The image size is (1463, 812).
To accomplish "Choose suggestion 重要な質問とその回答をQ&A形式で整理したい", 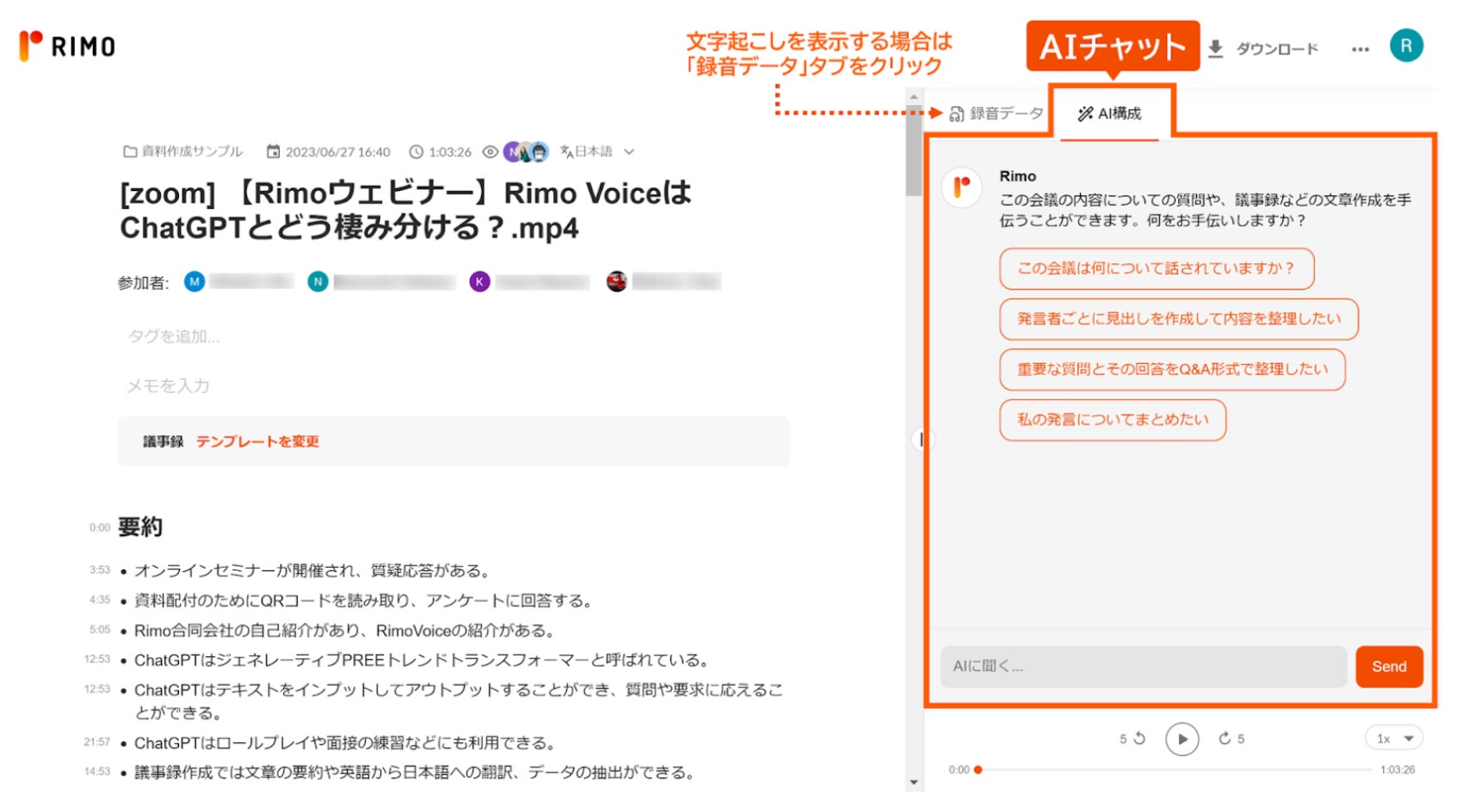I will pyautogui.click(x=1172, y=369).
